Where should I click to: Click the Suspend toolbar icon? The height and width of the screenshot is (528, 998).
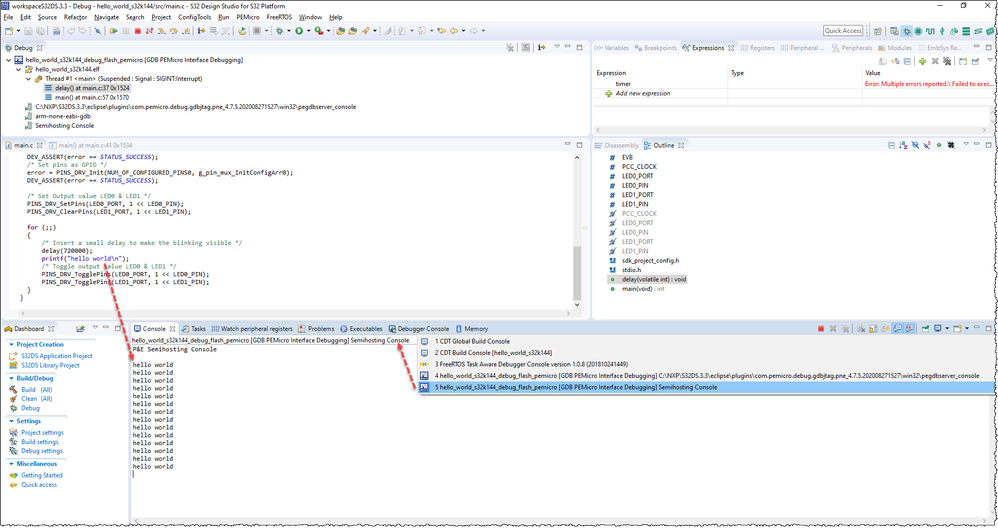(x=125, y=31)
